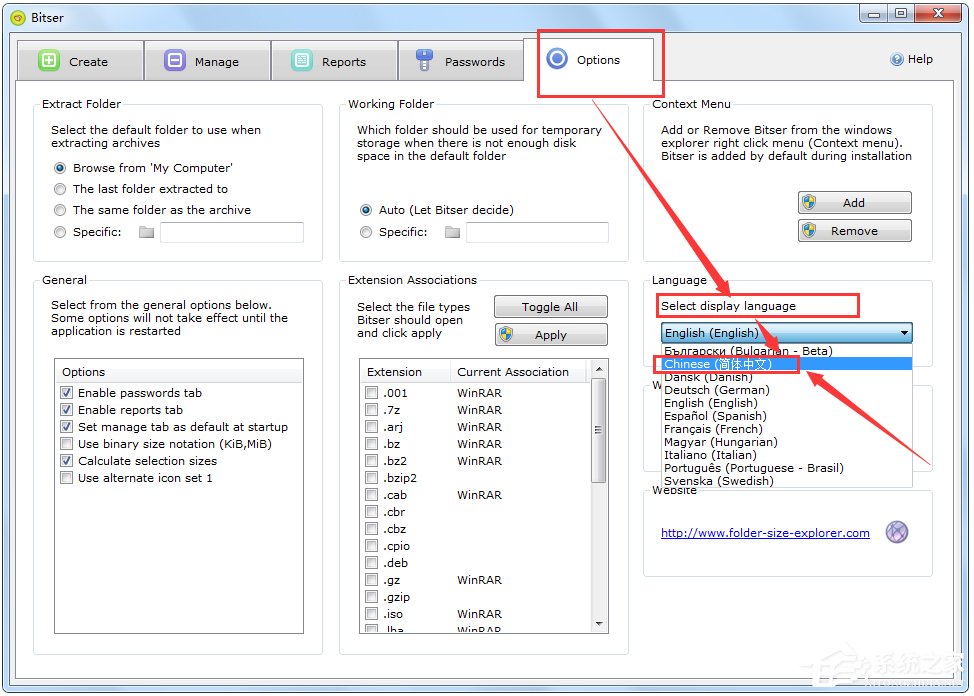Click extension list scrollbar thumb
Screen dimensions: 974x696
[599, 430]
